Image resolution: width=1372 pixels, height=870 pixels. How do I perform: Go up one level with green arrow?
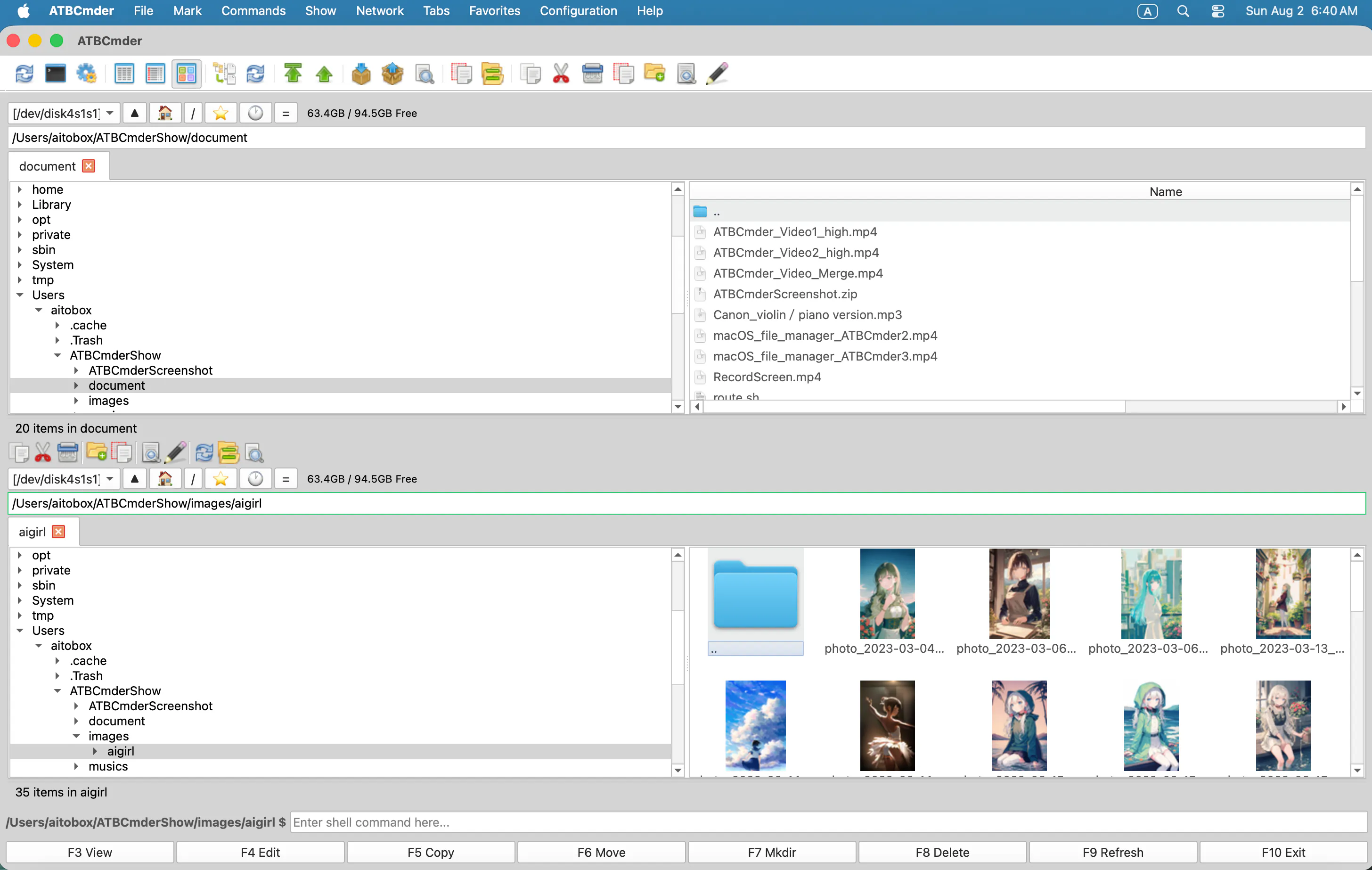tap(324, 74)
